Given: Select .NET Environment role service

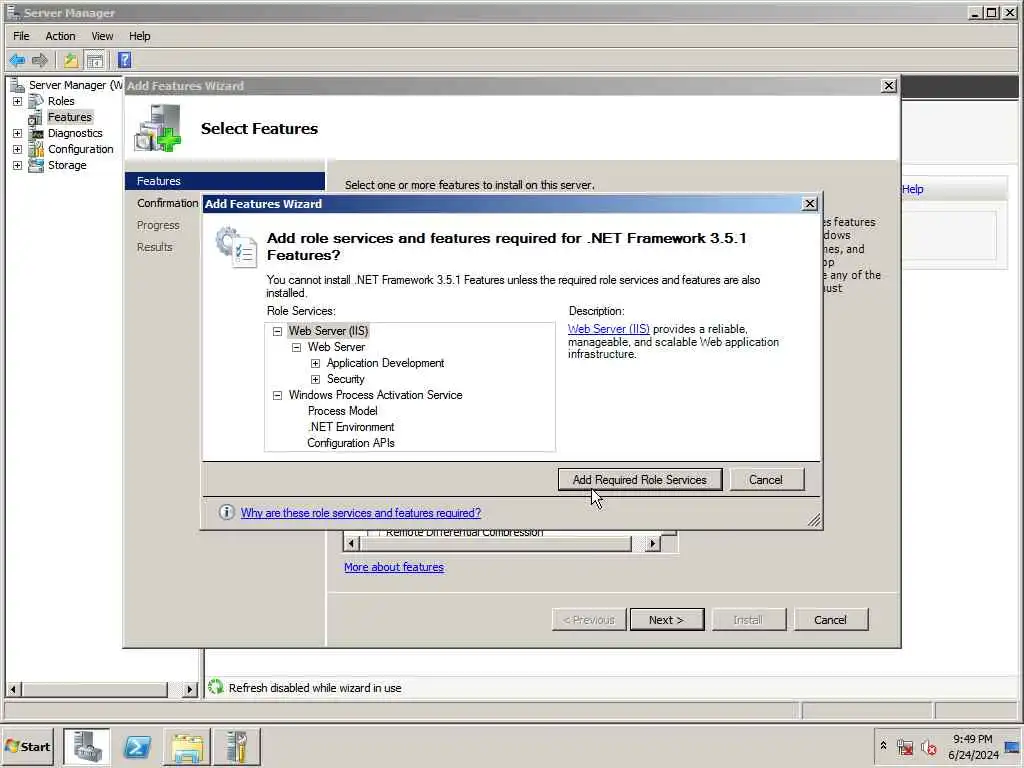Looking at the screenshot, I should pos(351,427).
